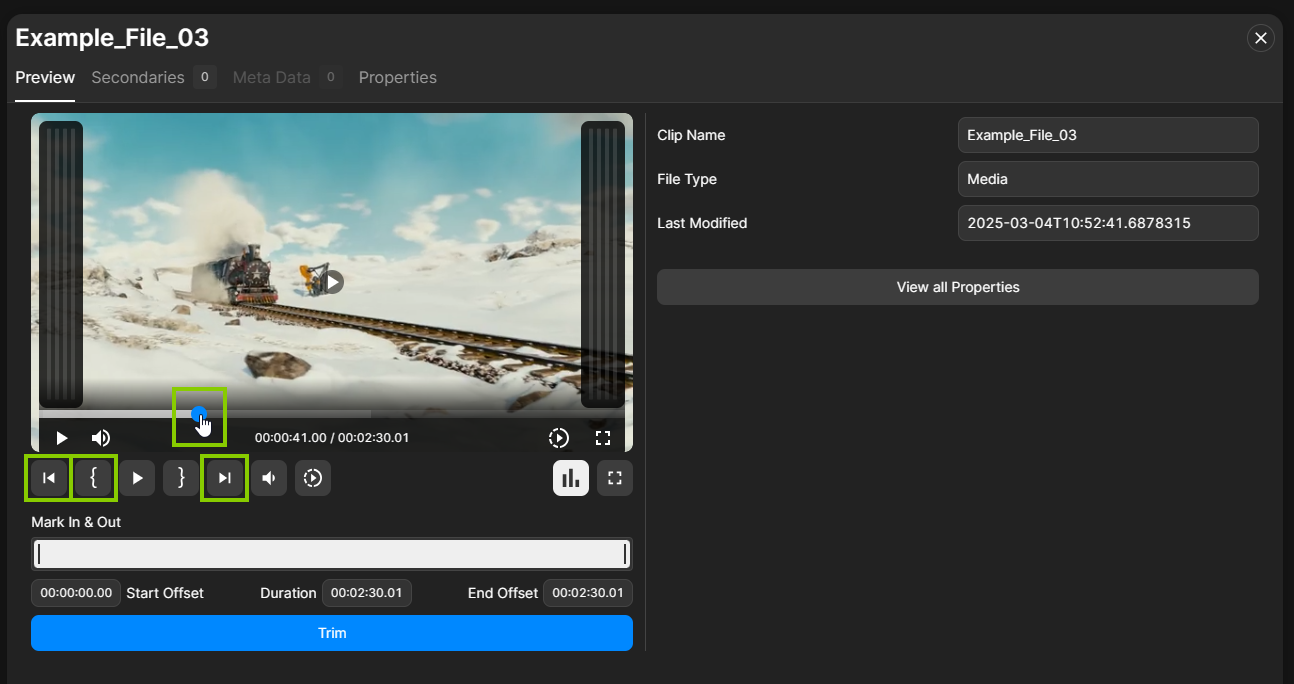Select the Meta Data tab

tap(271, 77)
